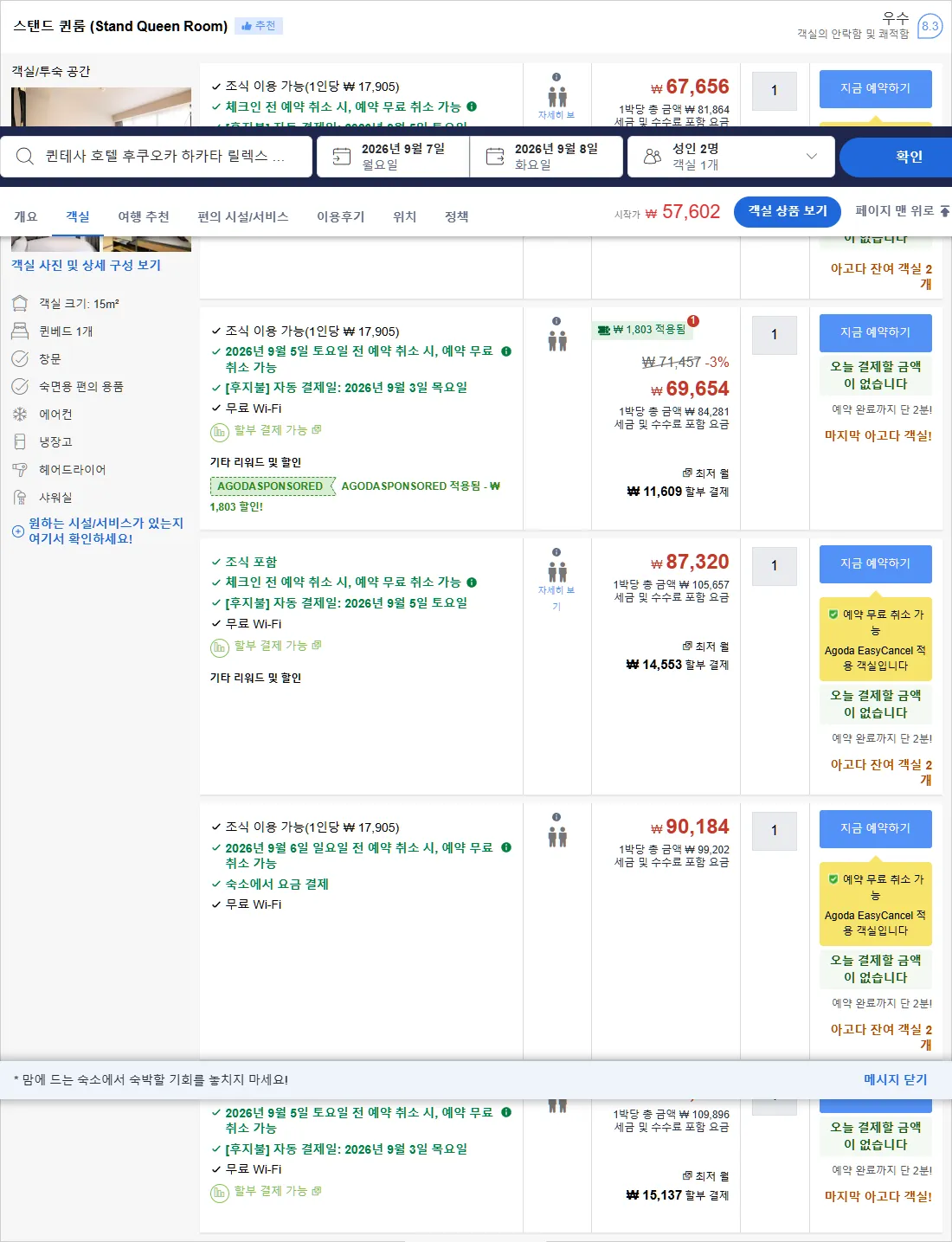Screen dimensions: 952x1242
Task: Click the 에어컨 snowflake icon
Action: point(20,415)
